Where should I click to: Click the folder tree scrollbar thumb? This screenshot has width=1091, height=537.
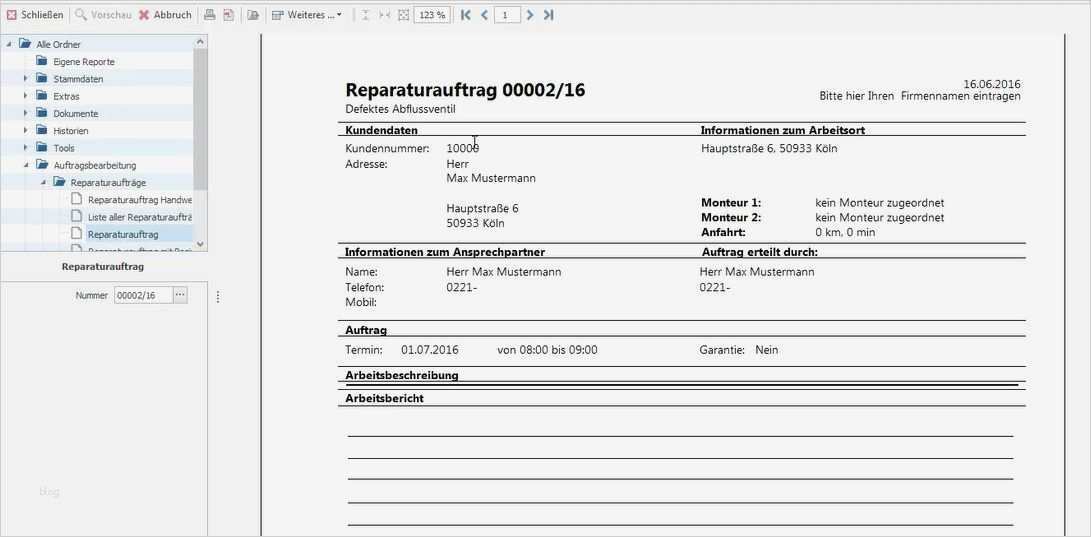pos(200,118)
